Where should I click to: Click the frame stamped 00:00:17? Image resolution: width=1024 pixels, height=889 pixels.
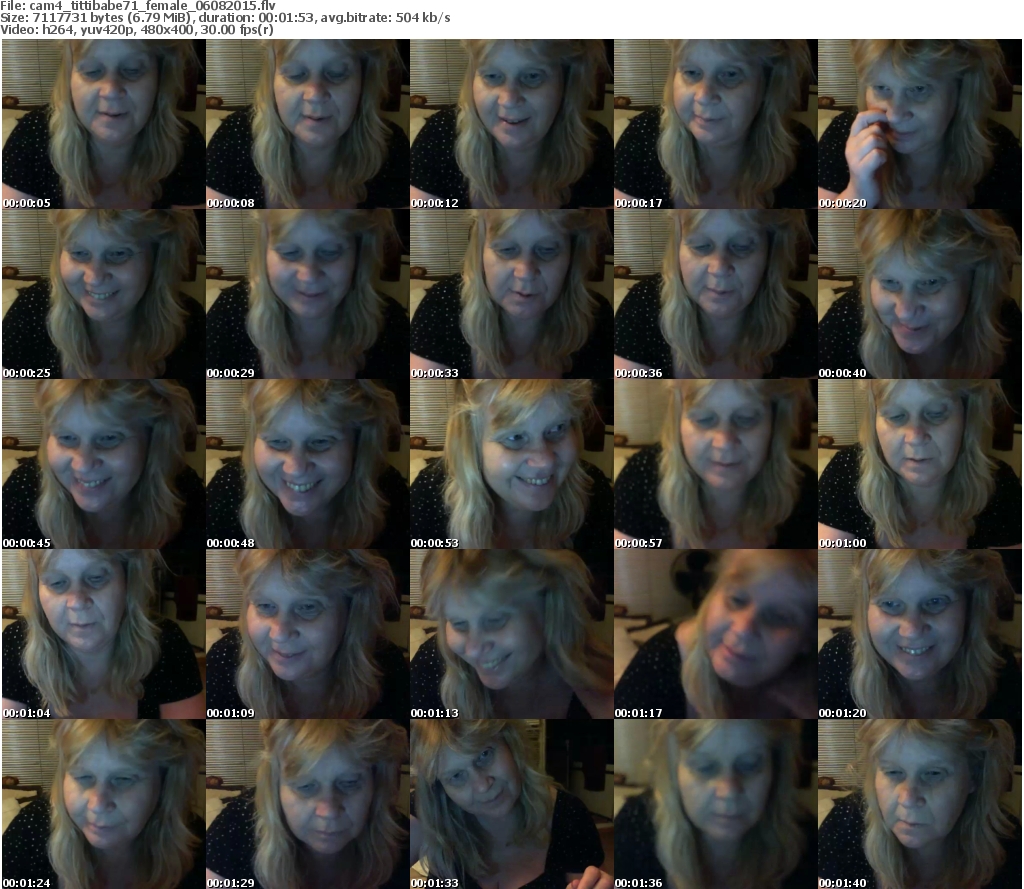tap(716, 124)
